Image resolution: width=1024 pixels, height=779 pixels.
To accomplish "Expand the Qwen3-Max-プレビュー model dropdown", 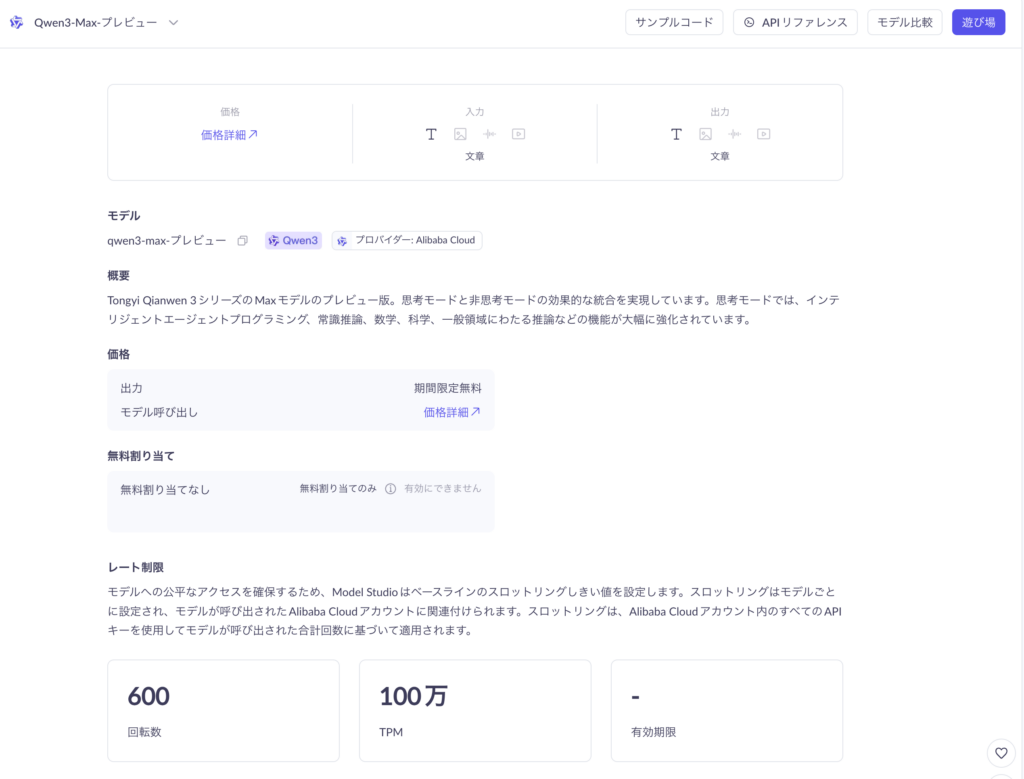I will [173, 22].
